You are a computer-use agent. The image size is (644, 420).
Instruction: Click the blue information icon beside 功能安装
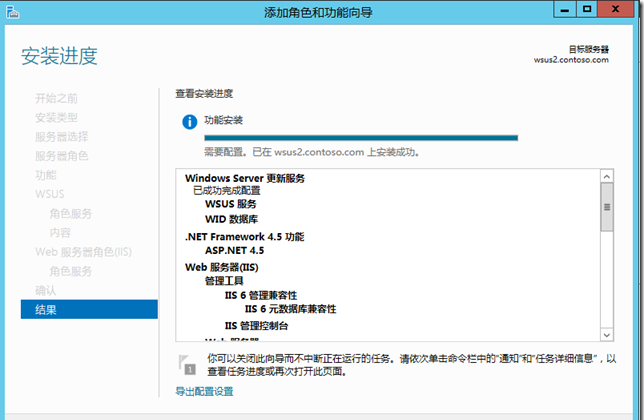189,122
